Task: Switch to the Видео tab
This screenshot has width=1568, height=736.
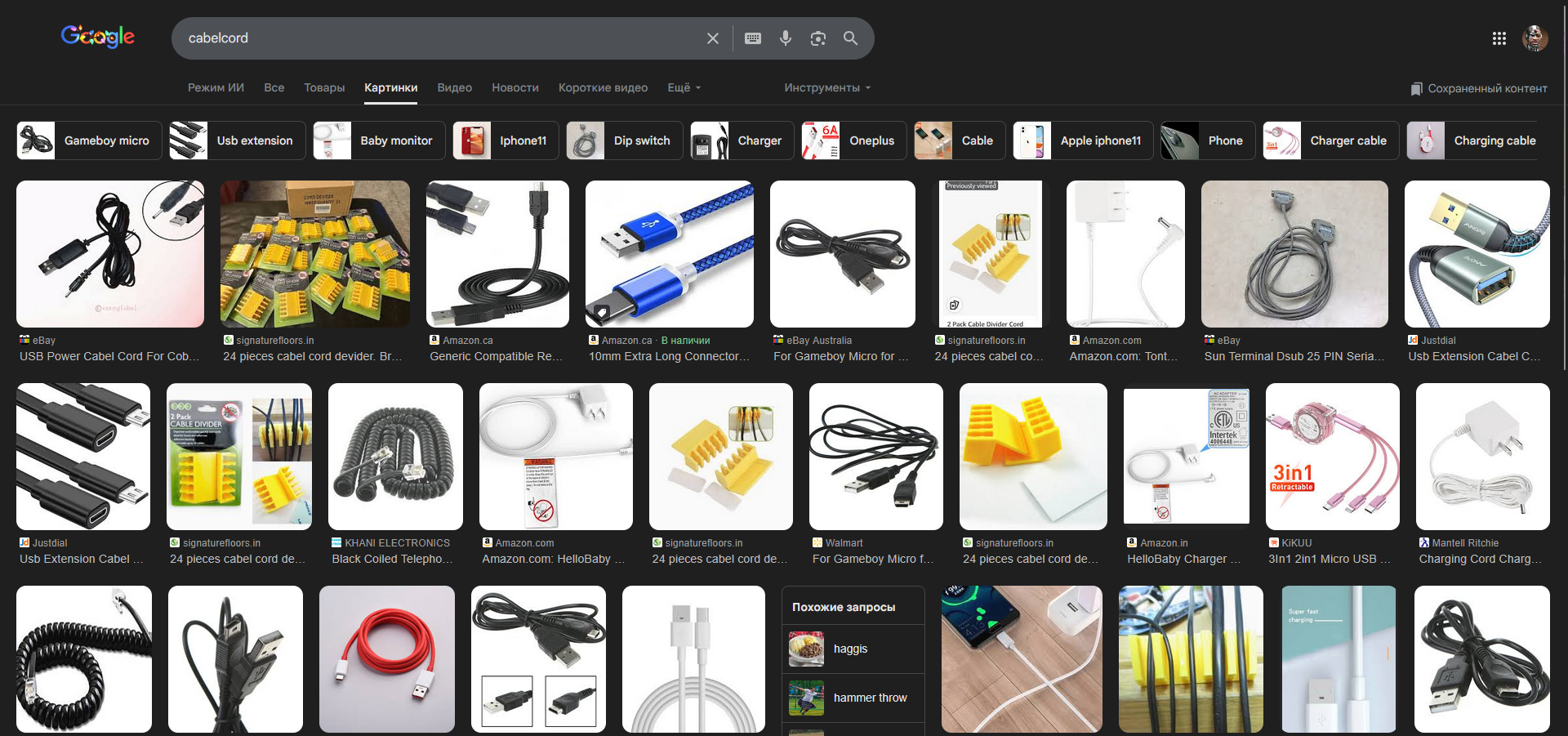Action: [x=454, y=87]
